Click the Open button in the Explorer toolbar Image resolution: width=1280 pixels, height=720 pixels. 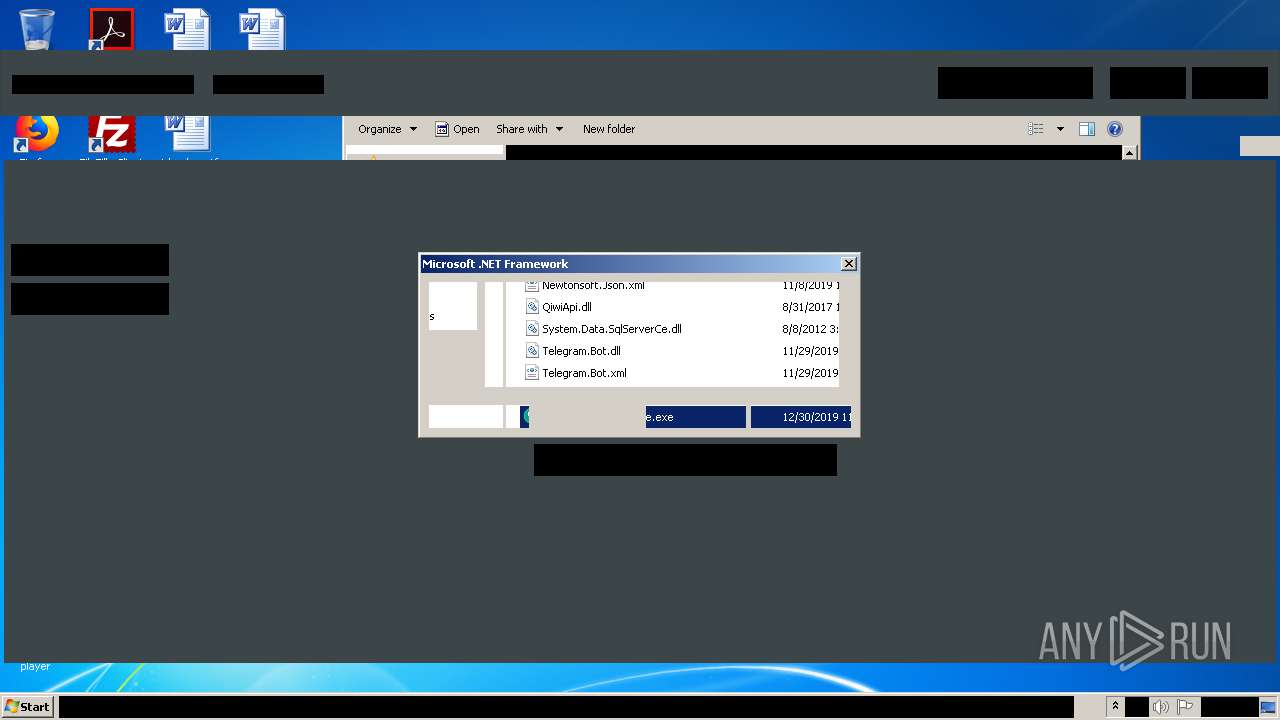pyautogui.click(x=457, y=129)
